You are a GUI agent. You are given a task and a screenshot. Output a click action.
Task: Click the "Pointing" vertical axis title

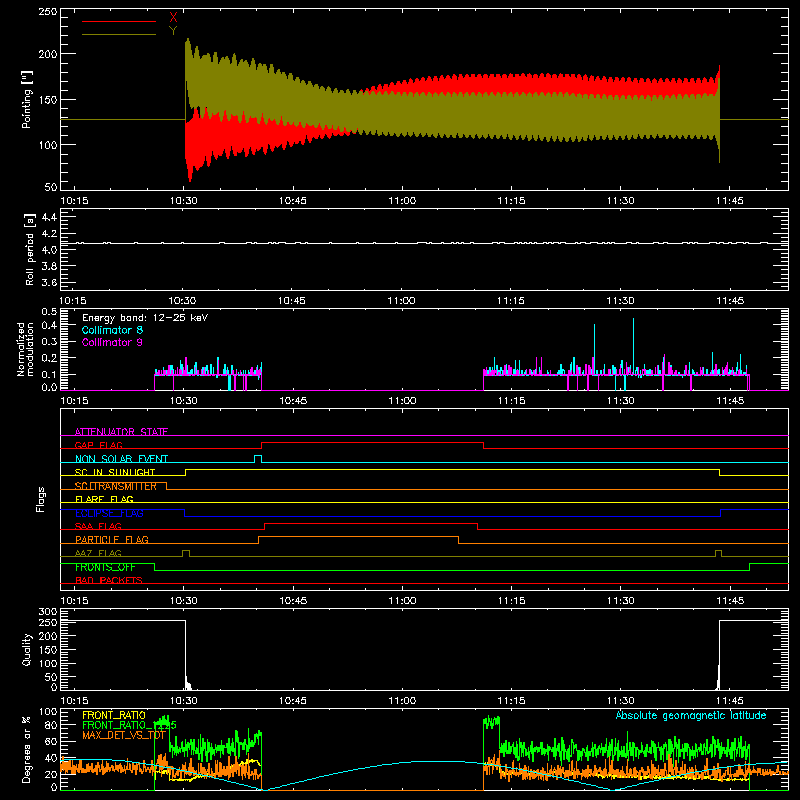click(27, 99)
